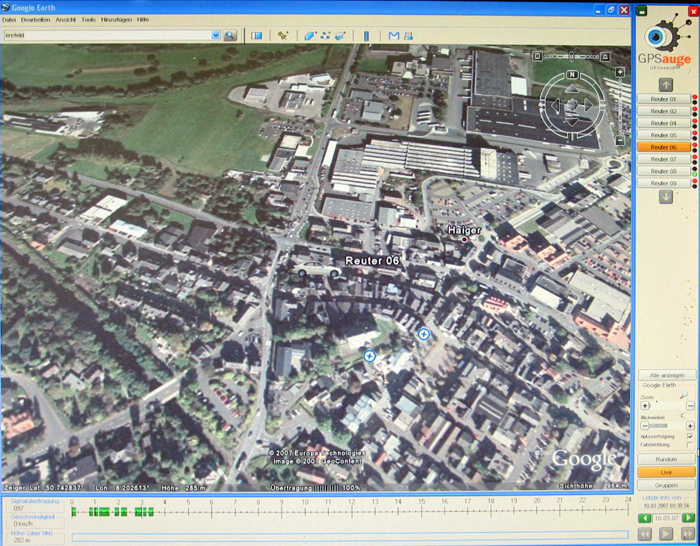Toggle the Fahrtrichtung checkbox
Viewport: 700px width, 546px height.
pos(690,445)
